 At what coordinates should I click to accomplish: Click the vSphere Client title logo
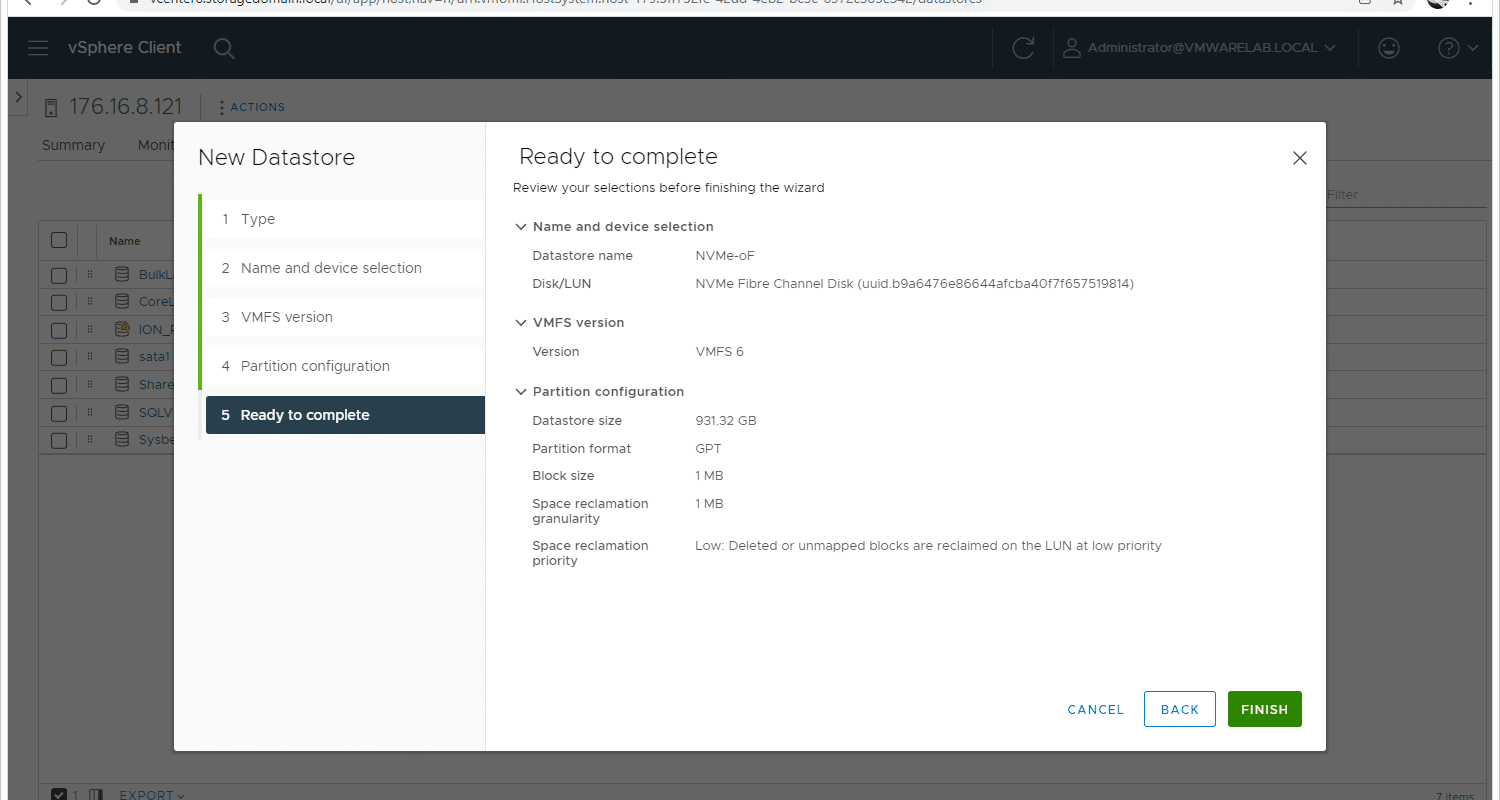[x=125, y=48]
